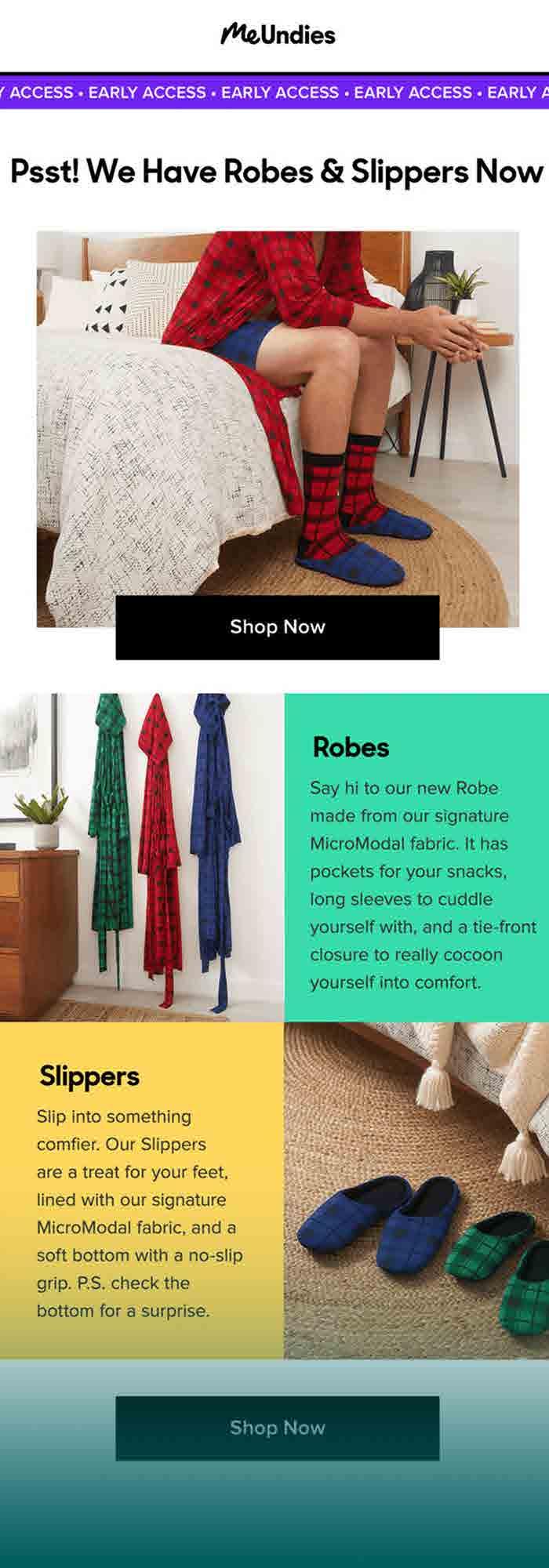
Task: Click the headline about Robes & Slippers
Action: [276, 171]
